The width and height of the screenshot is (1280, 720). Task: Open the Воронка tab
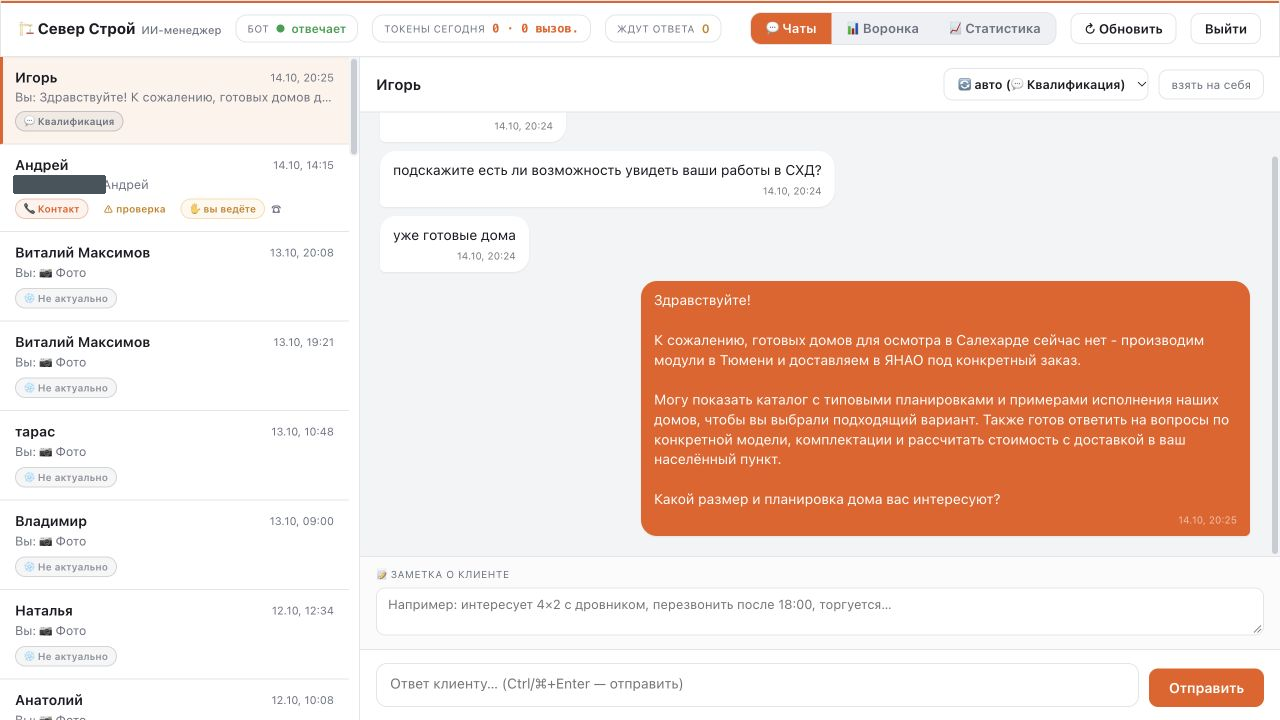882,29
